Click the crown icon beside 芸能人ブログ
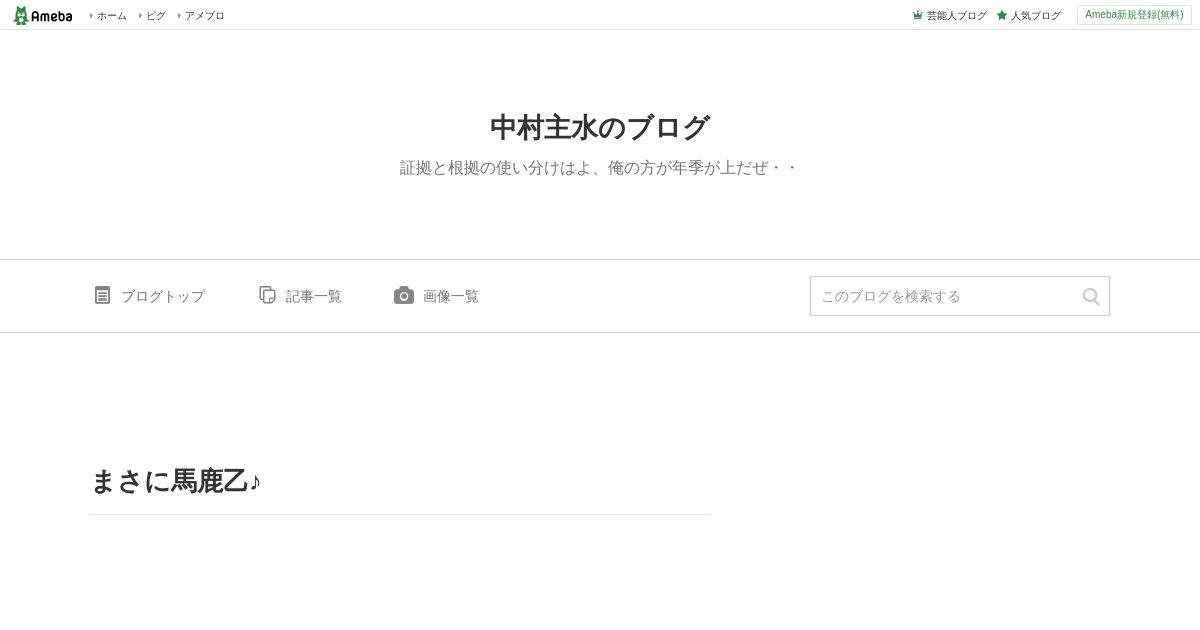Viewport: 1200px width, 630px height. click(x=918, y=15)
